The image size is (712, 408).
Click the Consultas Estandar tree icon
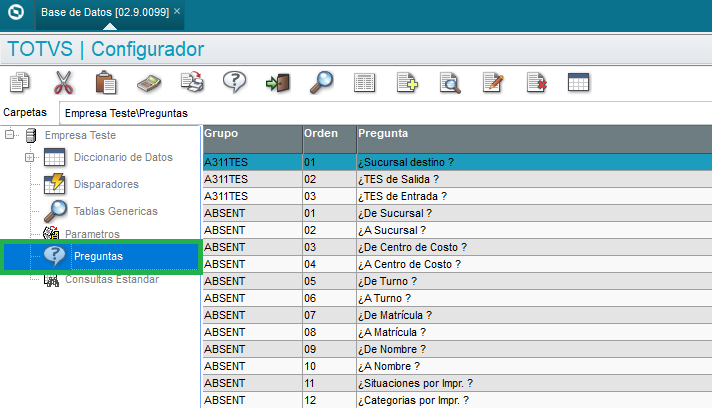point(51,280)
